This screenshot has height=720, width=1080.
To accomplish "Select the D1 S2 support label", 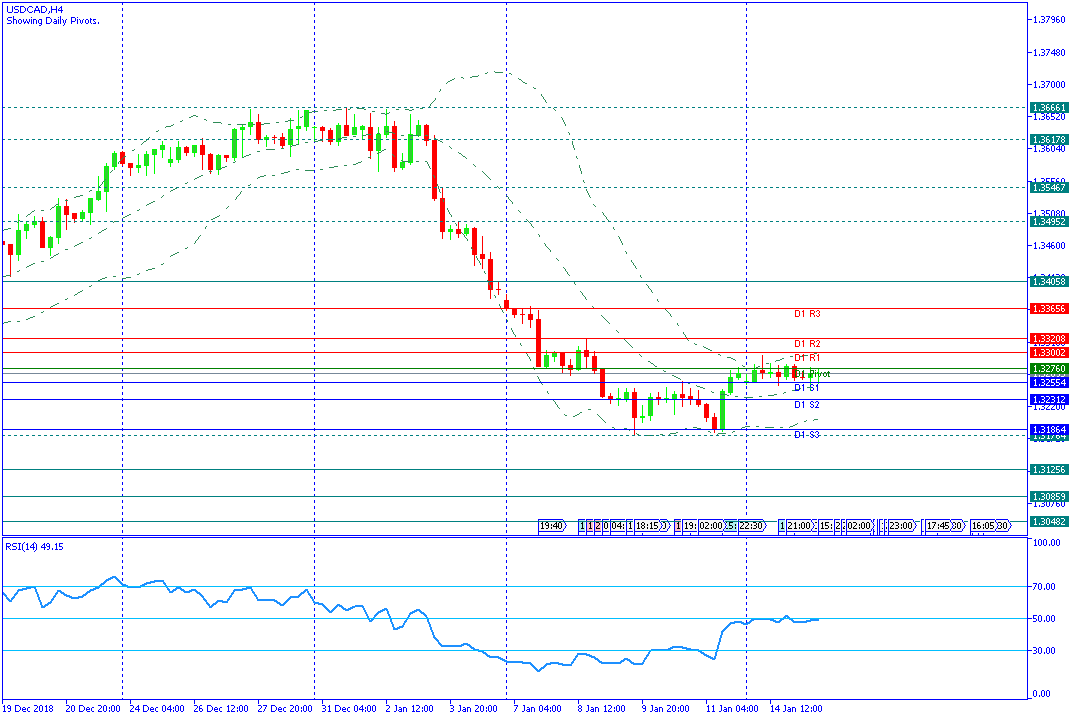I will [x=807, y=405].
